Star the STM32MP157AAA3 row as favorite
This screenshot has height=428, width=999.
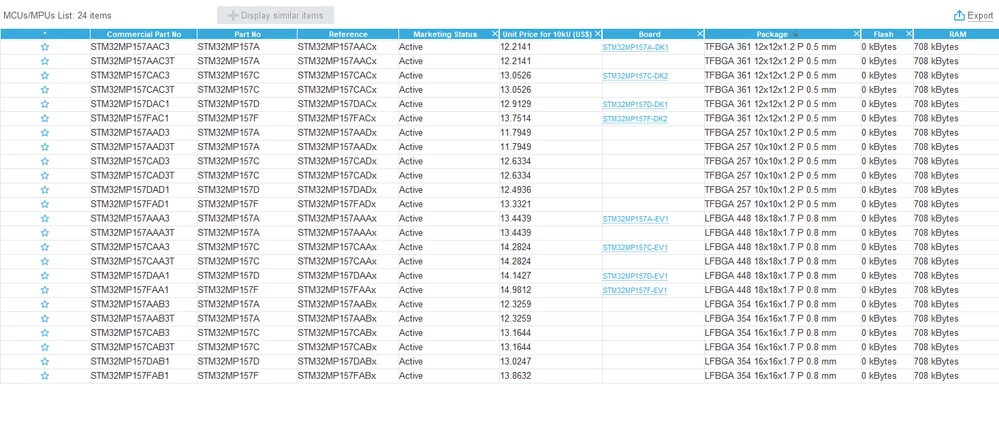click(45, 218)
